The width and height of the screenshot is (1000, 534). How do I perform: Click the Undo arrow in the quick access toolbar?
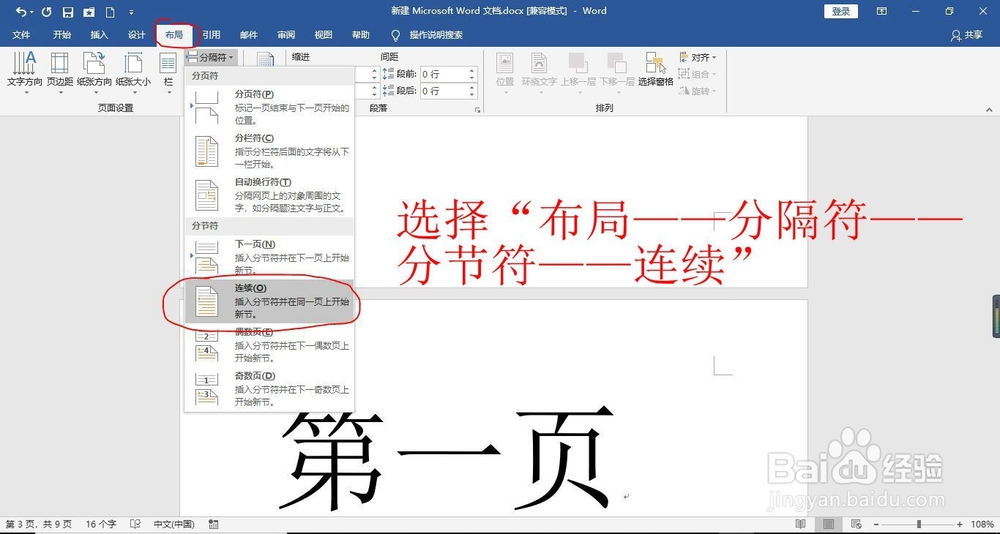[20, 11]
